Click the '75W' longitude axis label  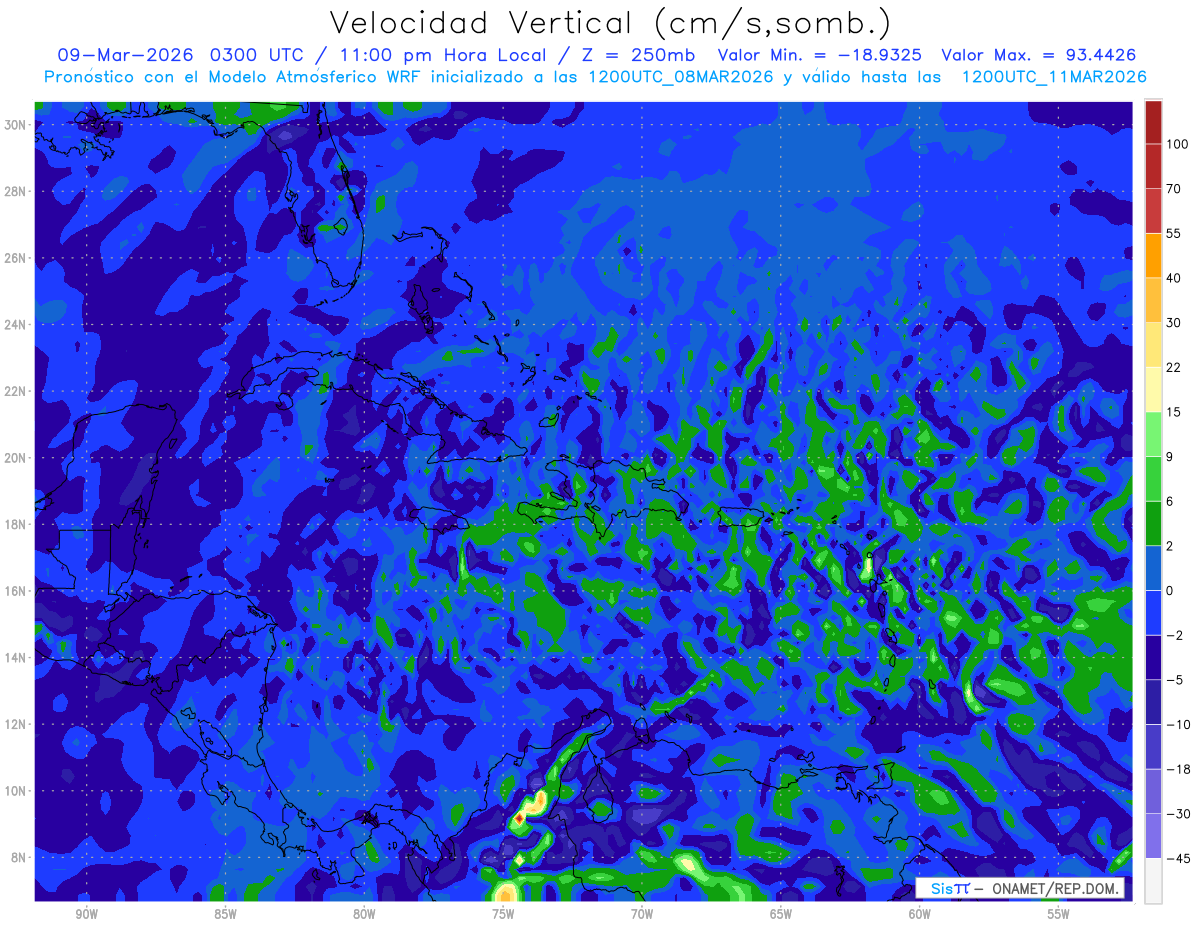click(x=503, y=914)
